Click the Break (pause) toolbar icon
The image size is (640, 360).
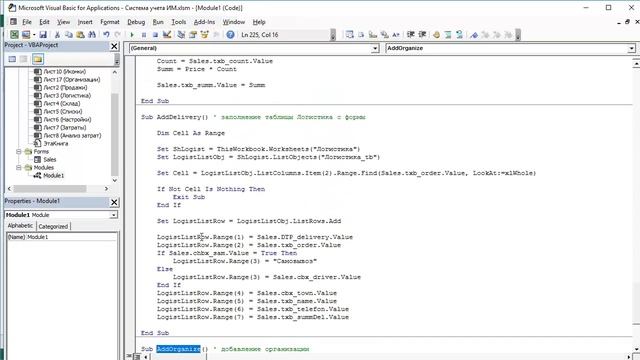pyautogui.click(x=144, y=35)
